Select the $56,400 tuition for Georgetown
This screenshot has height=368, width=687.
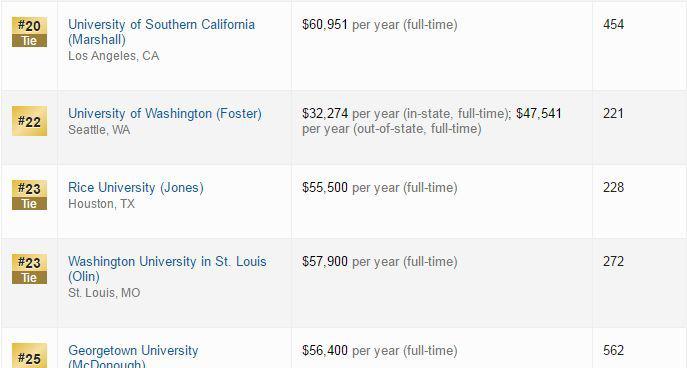click(x=325, y=350)
